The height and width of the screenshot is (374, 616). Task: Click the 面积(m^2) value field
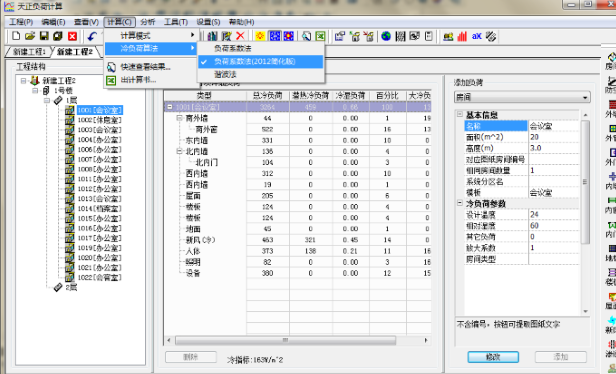click(x=554, y=137)
